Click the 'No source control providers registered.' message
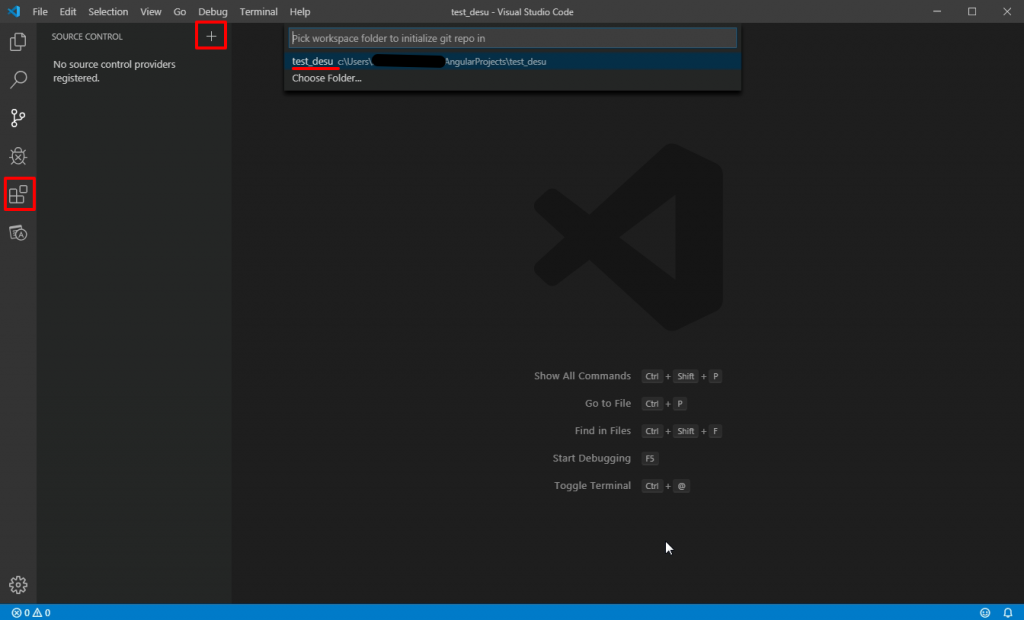Image resolution: width=1024 pixels, height=620 pixels. tap(114, 71)
